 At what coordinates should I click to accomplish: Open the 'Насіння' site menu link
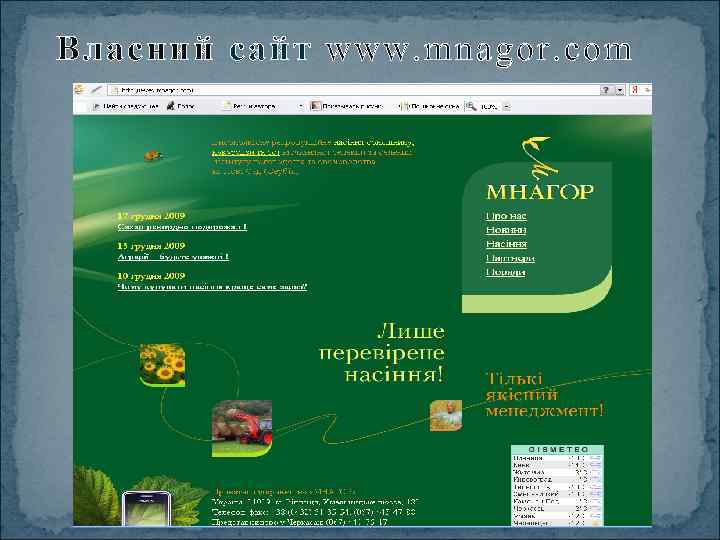[x=506, y=244]
